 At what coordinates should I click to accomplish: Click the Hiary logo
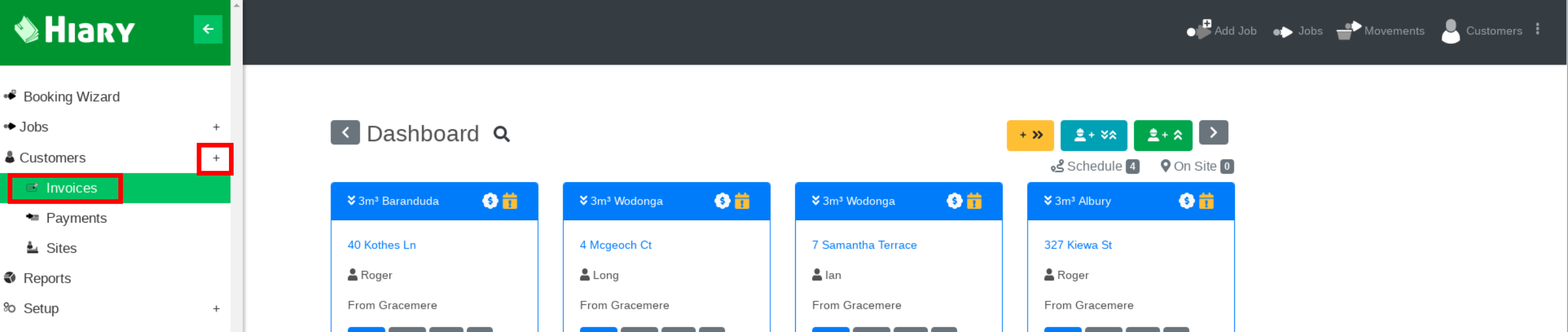click(74, 29)
